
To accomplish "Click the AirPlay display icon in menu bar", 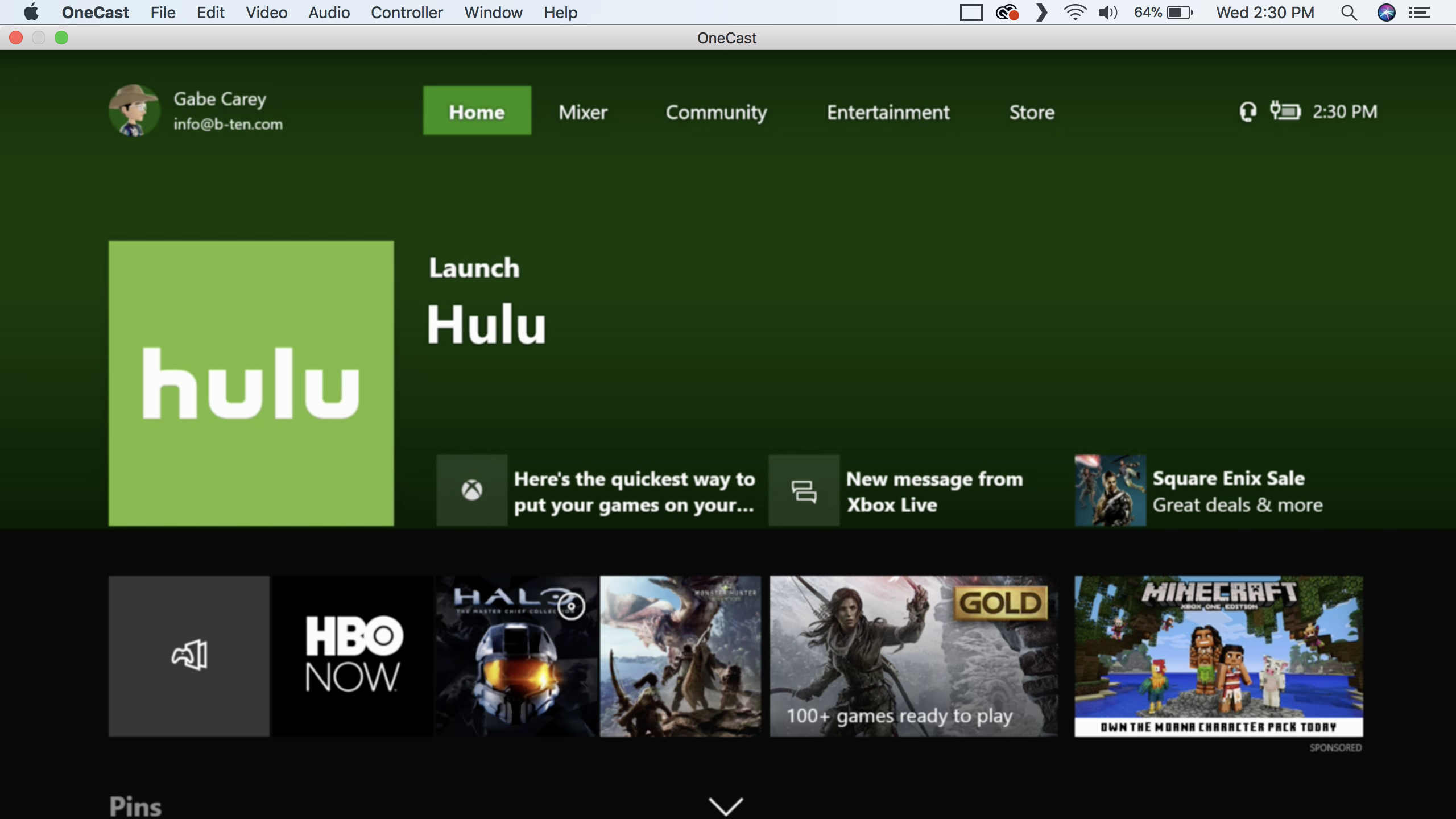I will point(971,12).
